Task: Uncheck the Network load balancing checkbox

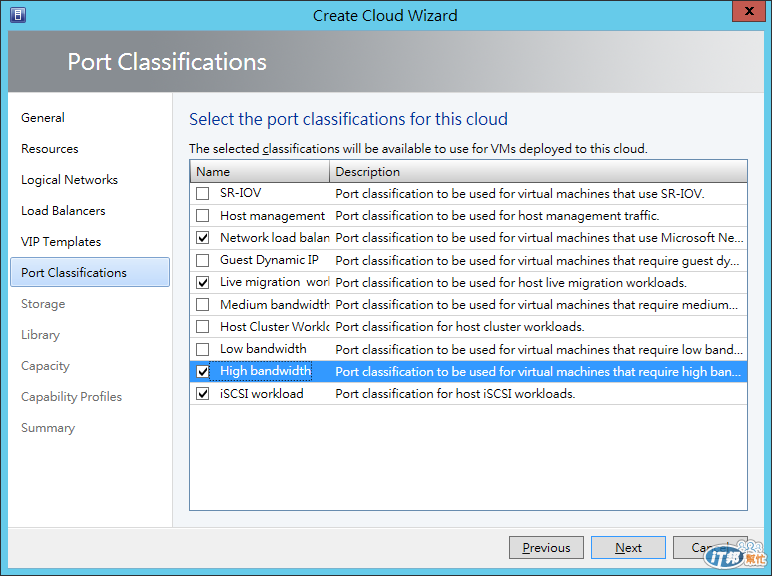Action: click(x=203, y=238)
